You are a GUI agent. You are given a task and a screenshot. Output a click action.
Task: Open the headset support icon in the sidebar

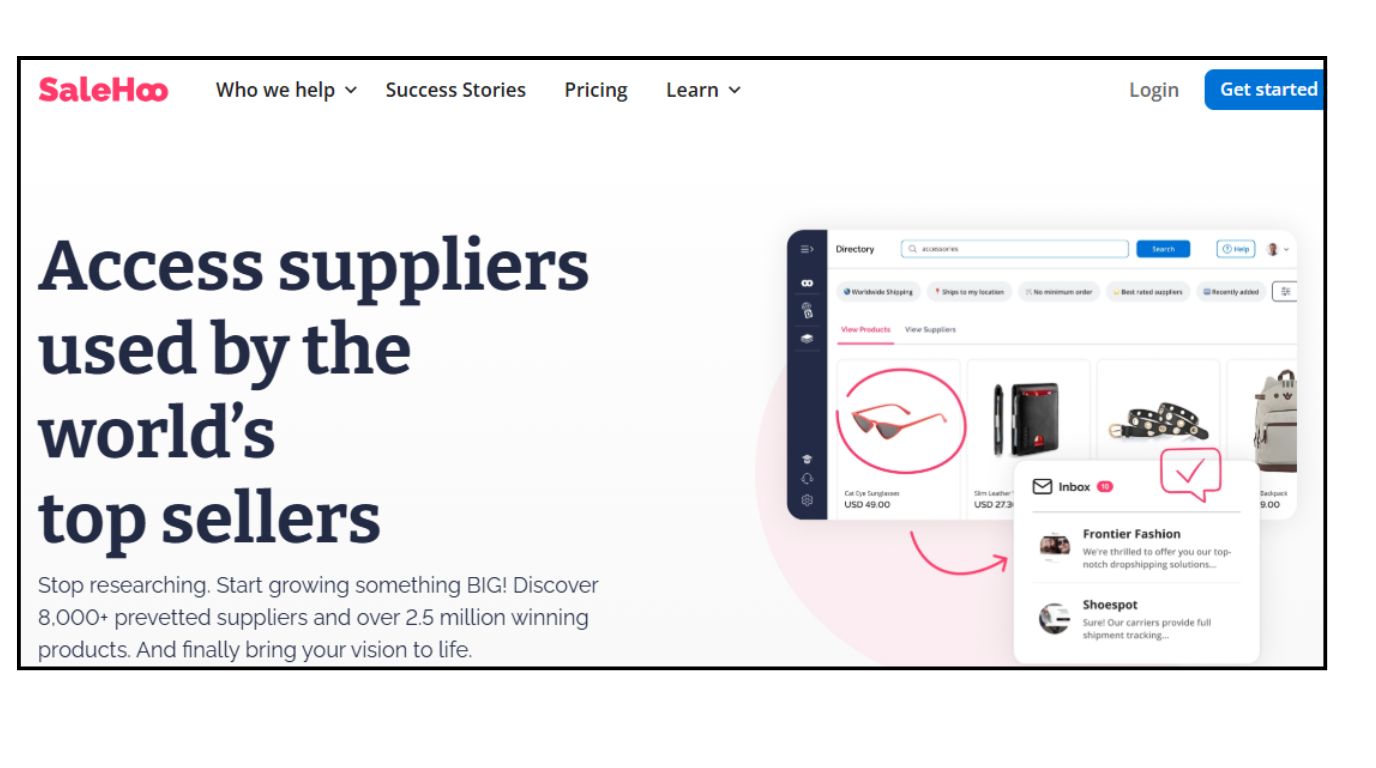(x=807, y=479)
